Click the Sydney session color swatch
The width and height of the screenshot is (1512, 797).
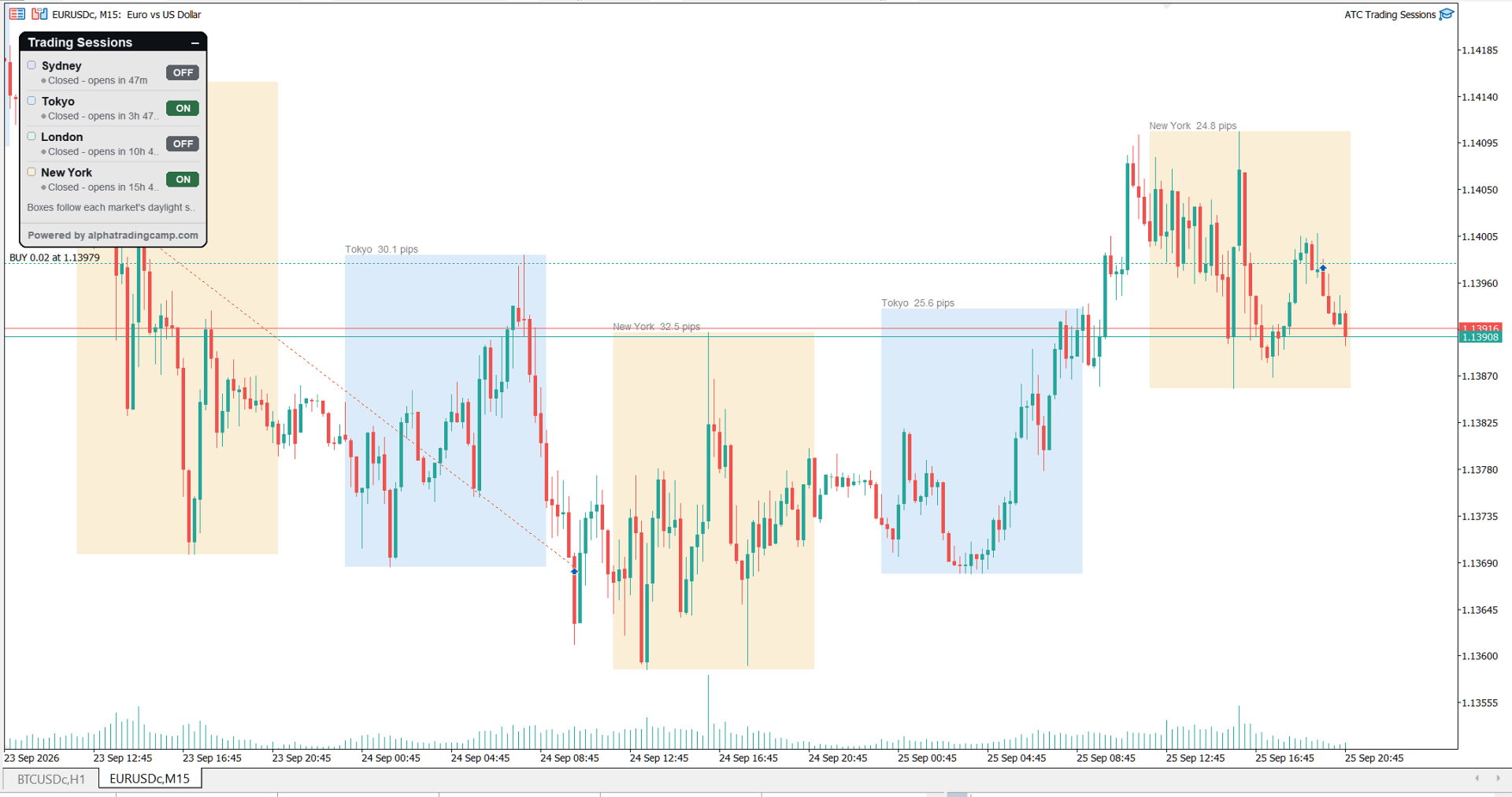[31, 65]
